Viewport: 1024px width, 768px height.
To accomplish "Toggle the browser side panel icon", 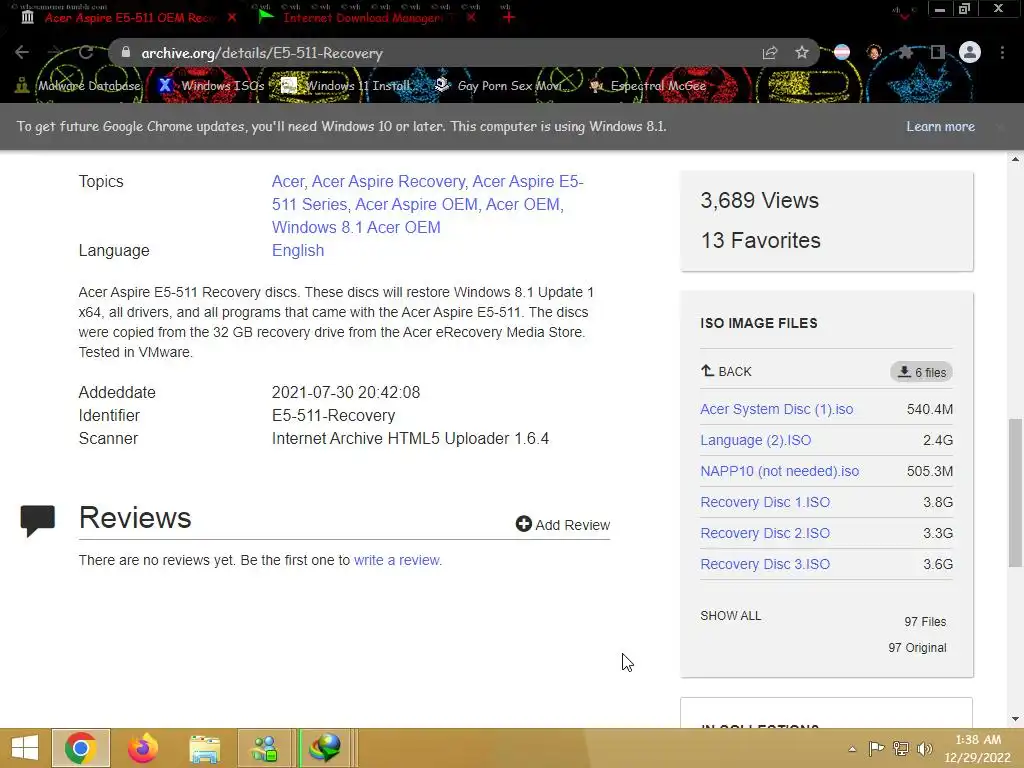I will [x=938, y=52].
